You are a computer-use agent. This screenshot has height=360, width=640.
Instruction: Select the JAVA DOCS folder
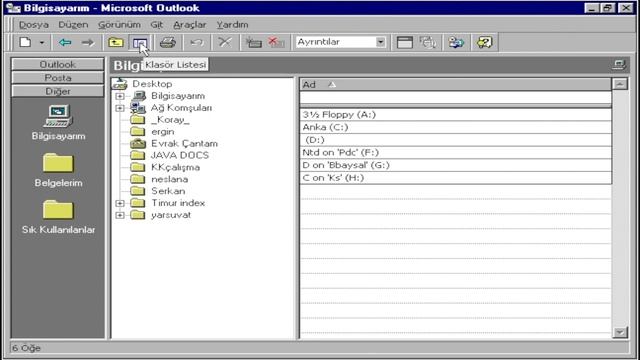180,156
